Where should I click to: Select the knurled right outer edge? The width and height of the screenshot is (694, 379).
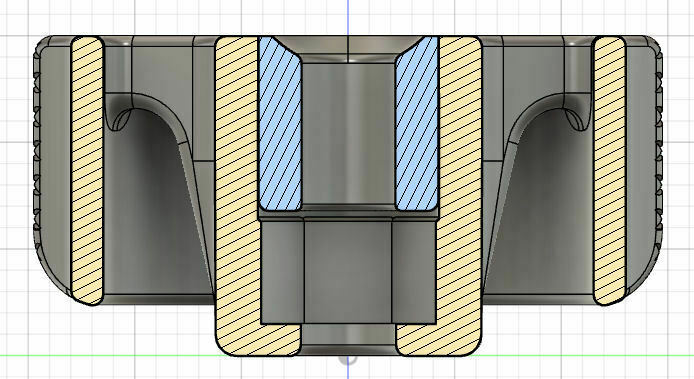point(659,146)
